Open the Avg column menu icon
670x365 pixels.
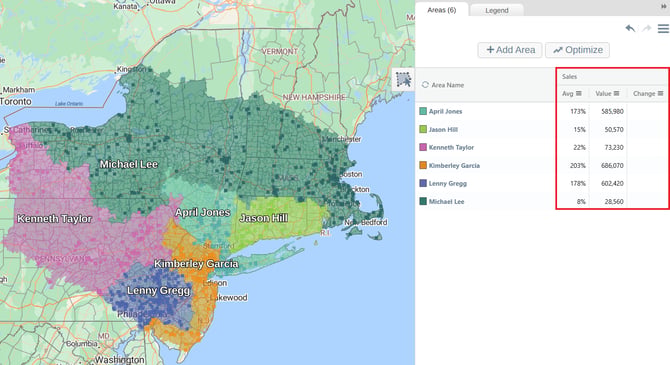tap(579, 93)
